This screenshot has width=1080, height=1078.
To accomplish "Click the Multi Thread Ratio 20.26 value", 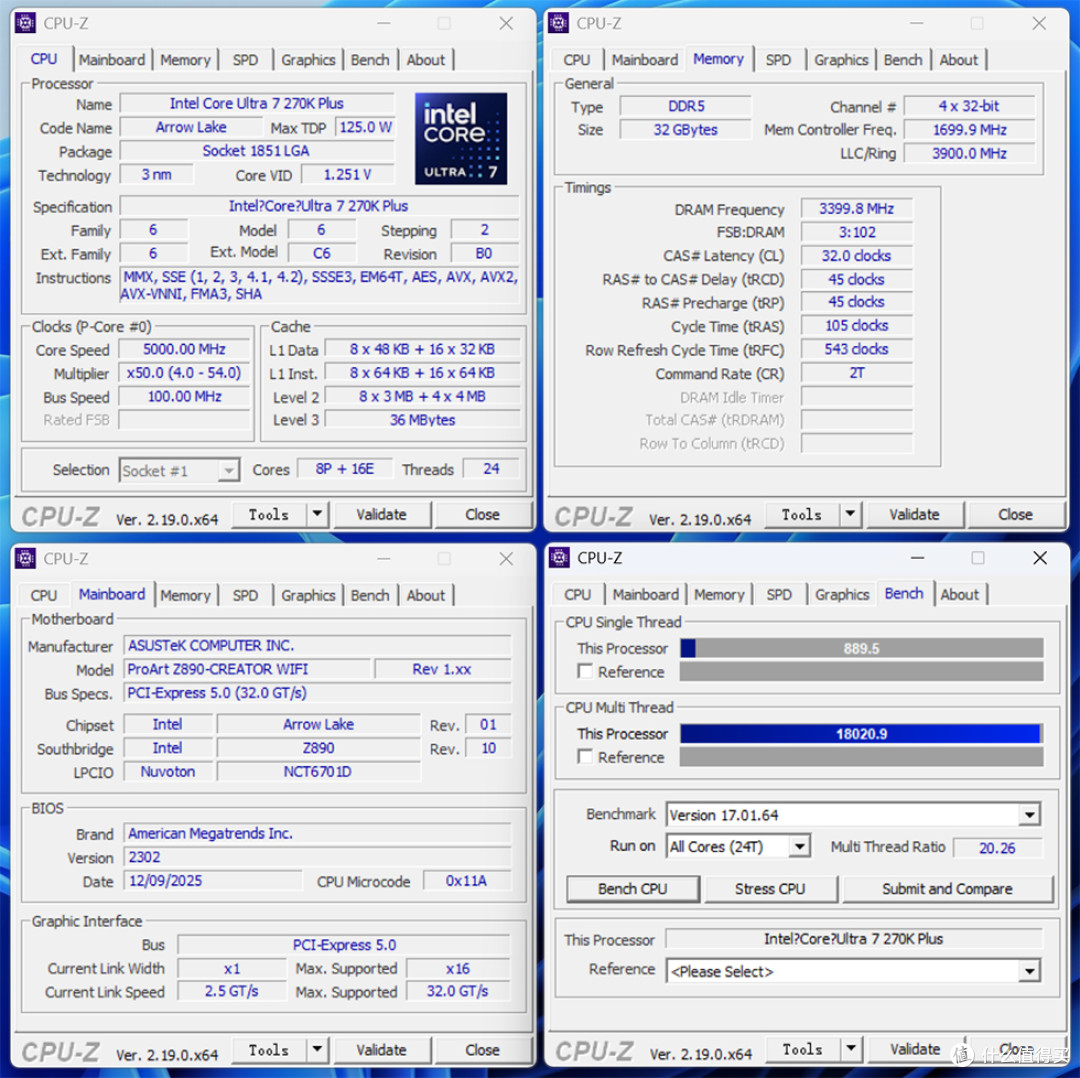I will click(997, 848).
